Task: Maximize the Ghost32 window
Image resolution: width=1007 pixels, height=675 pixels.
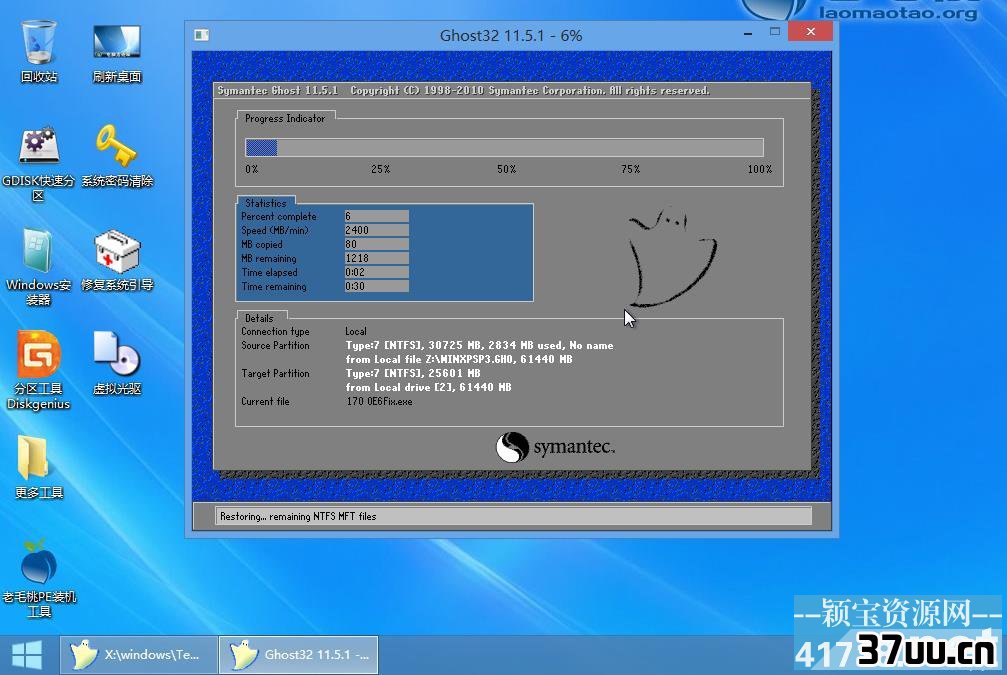Action: click(x=775, y=31)
